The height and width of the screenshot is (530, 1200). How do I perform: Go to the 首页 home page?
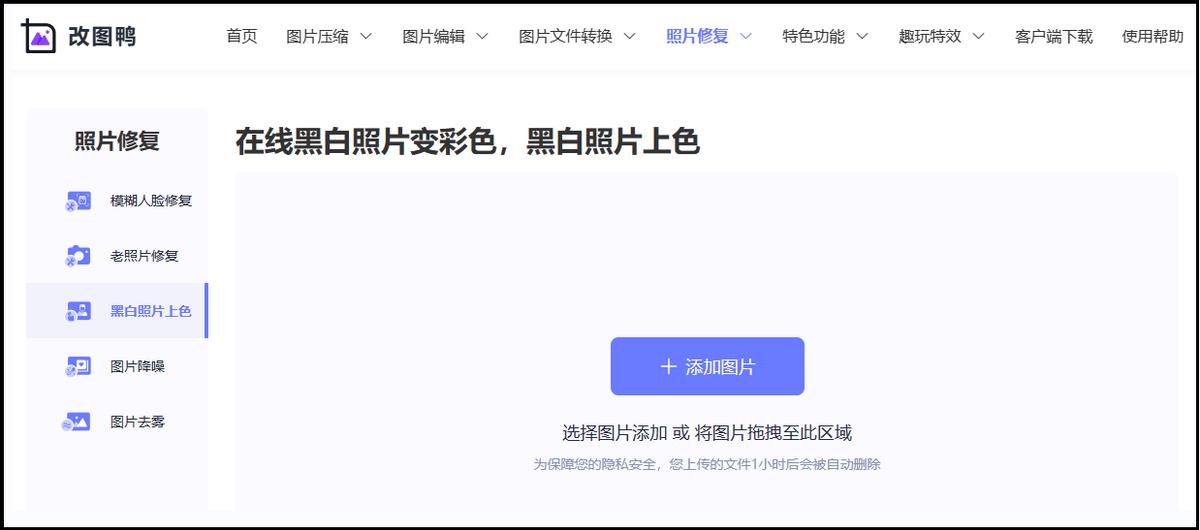[241, 37]
